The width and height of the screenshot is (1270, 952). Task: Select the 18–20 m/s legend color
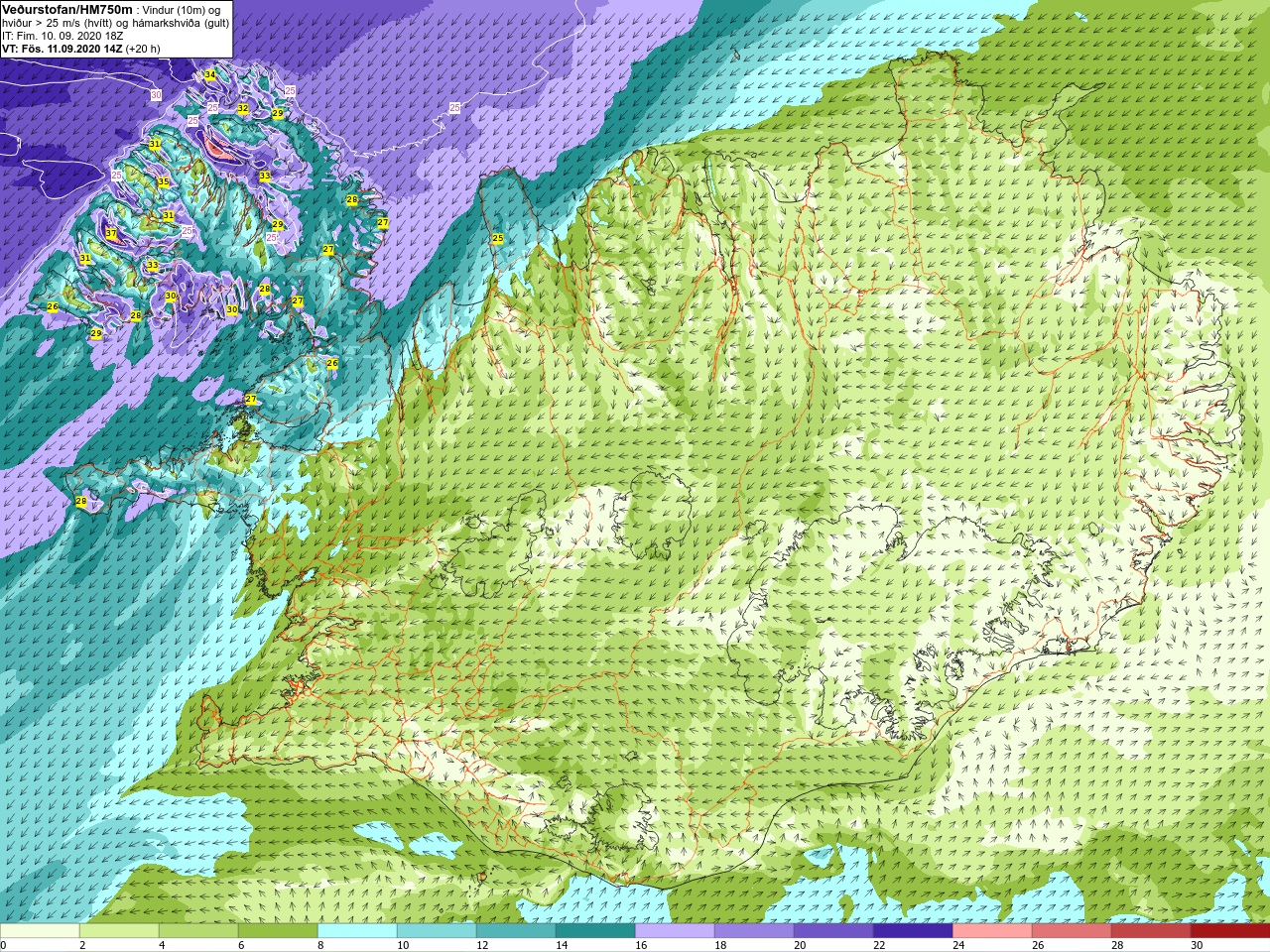(754, 931)
